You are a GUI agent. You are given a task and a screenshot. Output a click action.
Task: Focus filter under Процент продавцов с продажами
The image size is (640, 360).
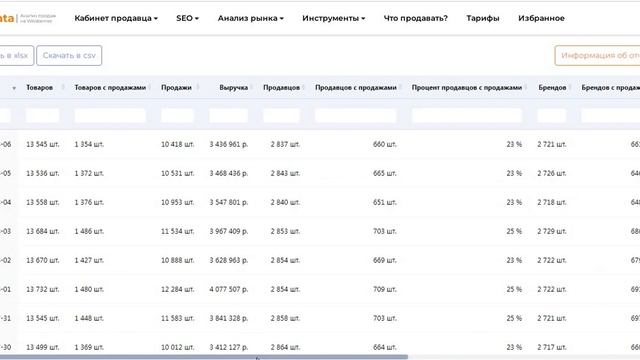tap(467, 116)
